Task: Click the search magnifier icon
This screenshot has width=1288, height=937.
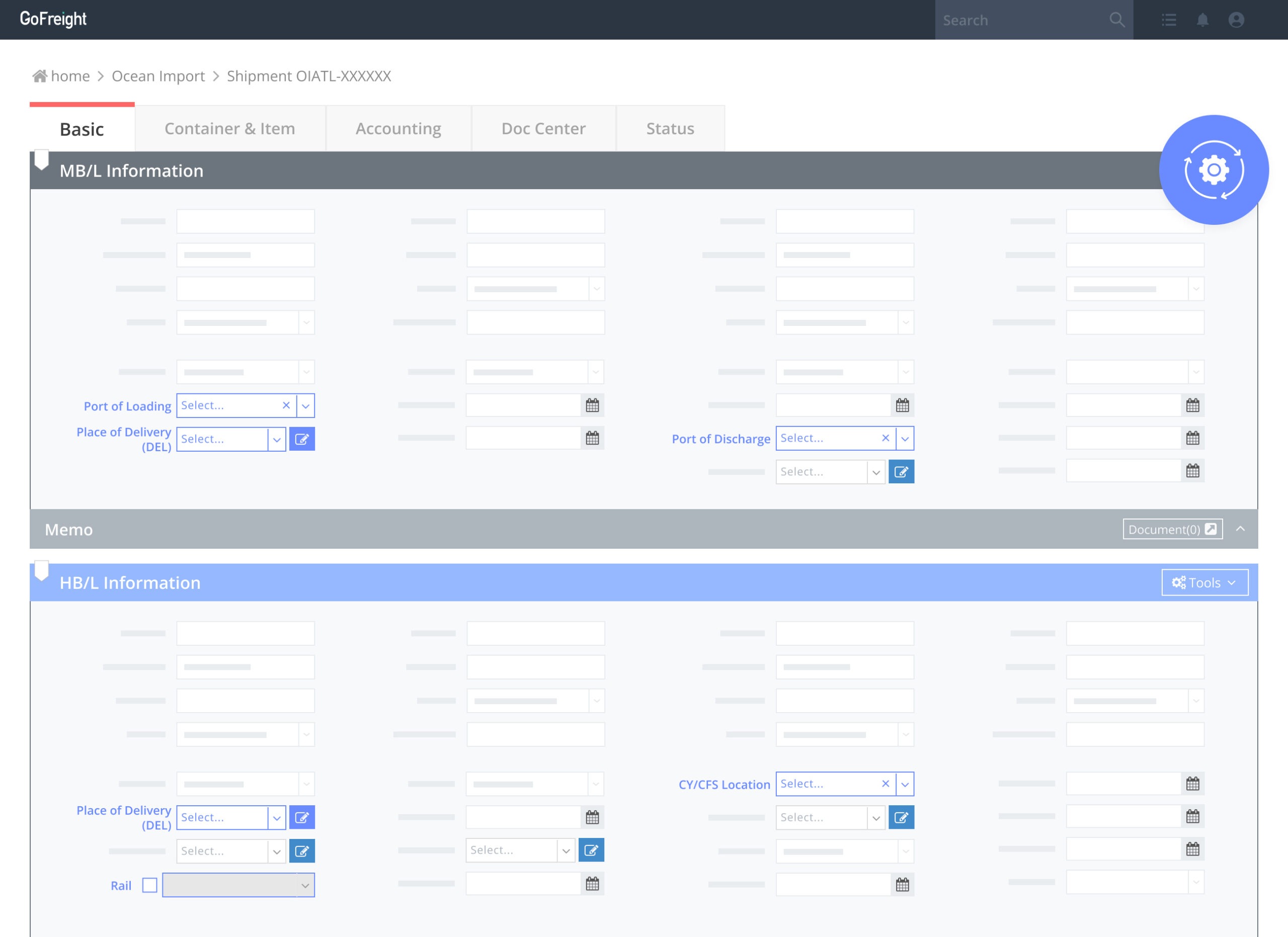Action: pyautogui.click(x=1116, y=20)
